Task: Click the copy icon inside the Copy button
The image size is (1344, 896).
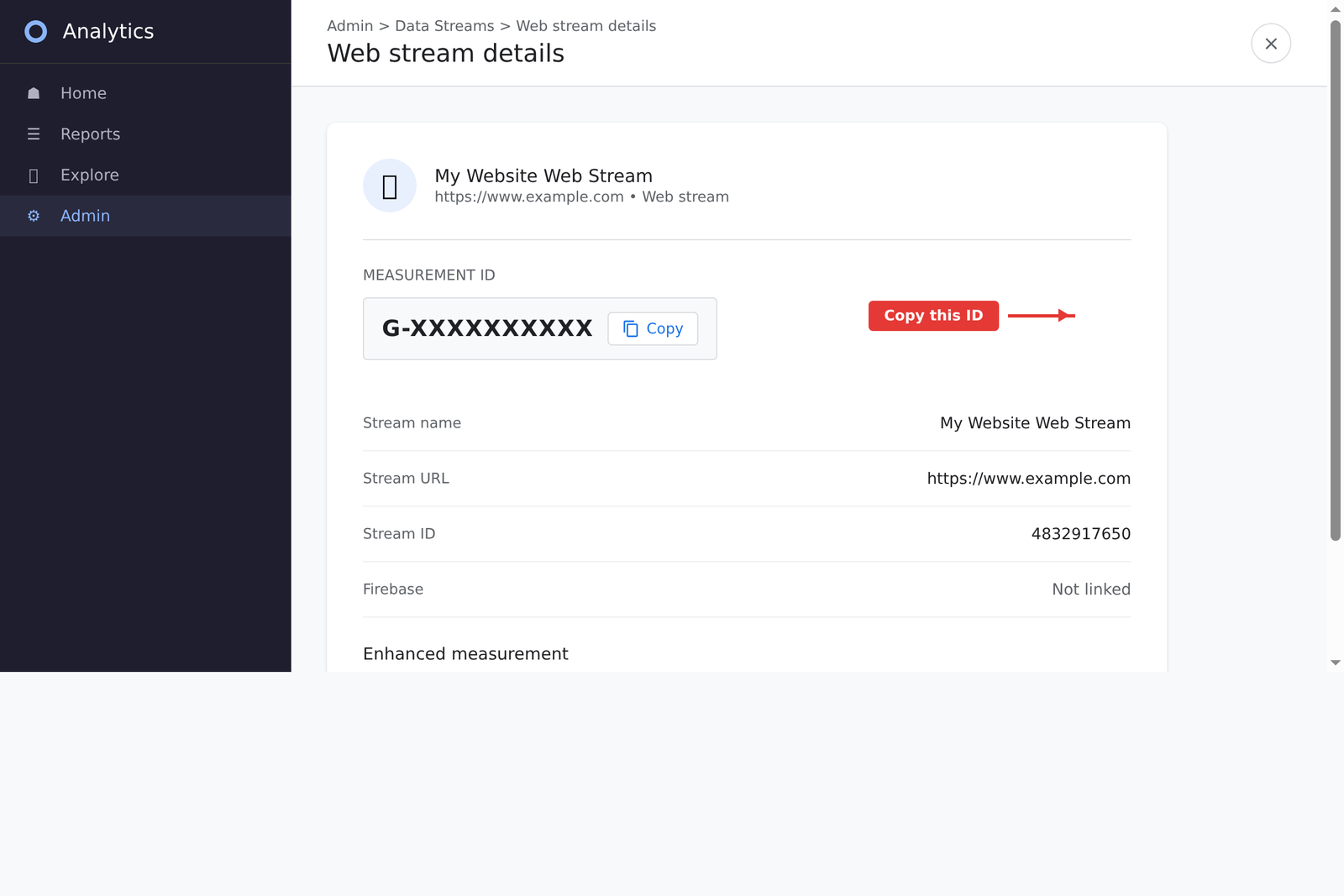Action: pos(630,328)
